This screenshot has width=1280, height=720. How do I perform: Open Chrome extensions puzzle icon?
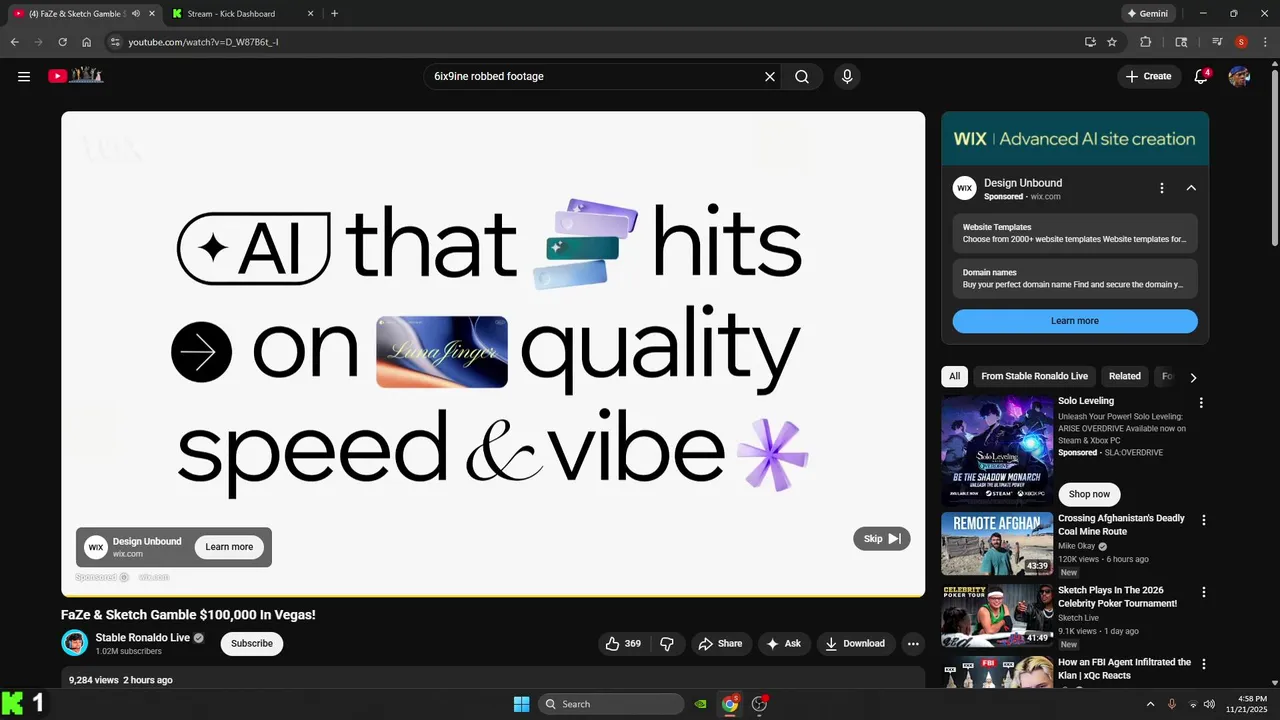coord(1146,42)
